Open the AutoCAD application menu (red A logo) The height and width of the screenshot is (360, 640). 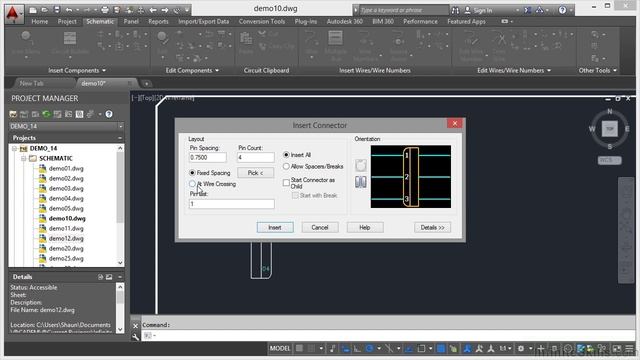point(13,15)
